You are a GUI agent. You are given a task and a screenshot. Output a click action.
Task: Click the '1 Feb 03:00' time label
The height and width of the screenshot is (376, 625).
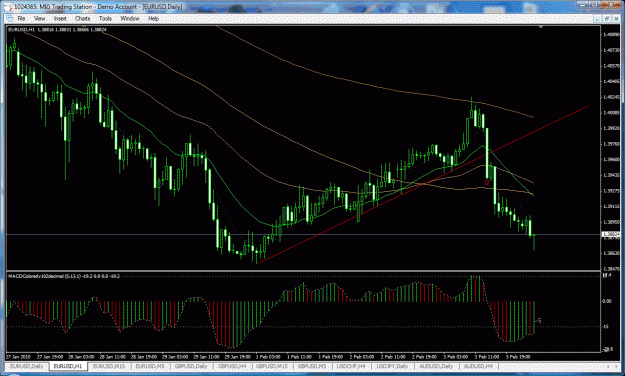click(x=268, y=357)
